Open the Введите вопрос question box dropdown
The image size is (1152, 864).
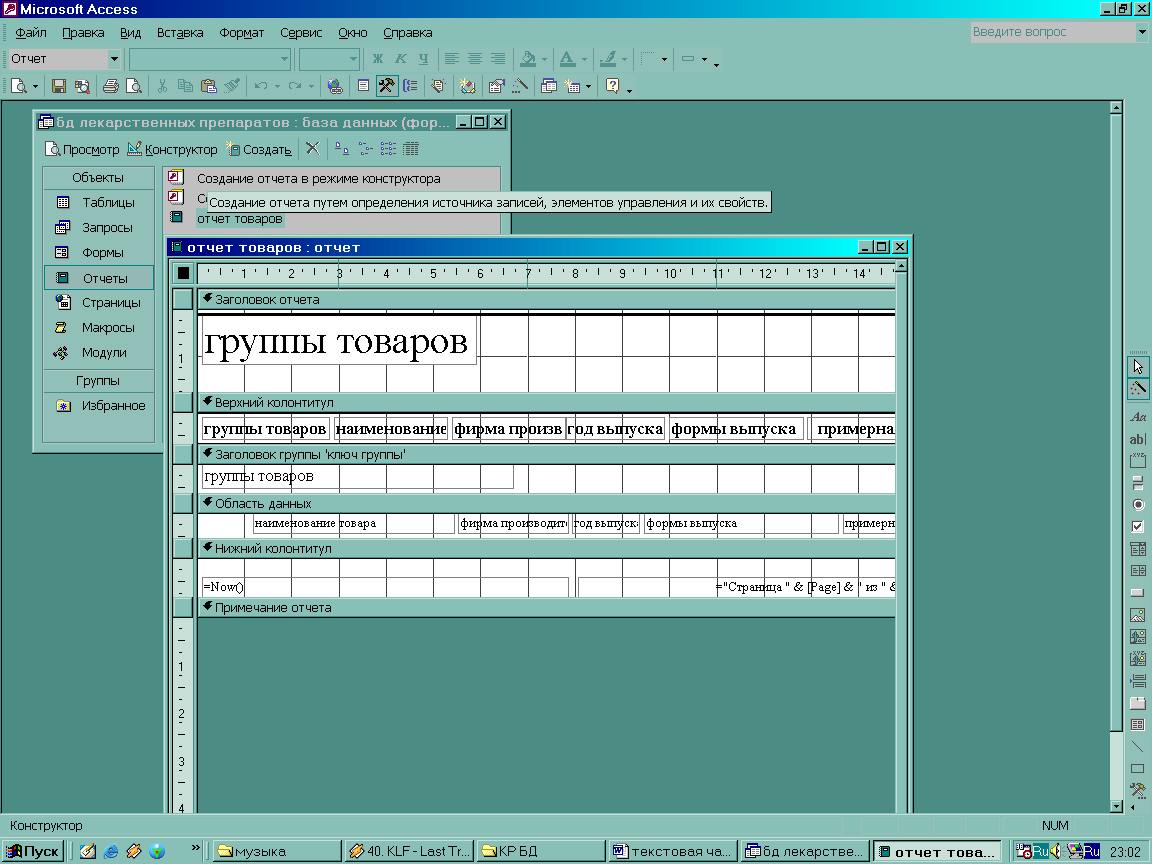1142,32
